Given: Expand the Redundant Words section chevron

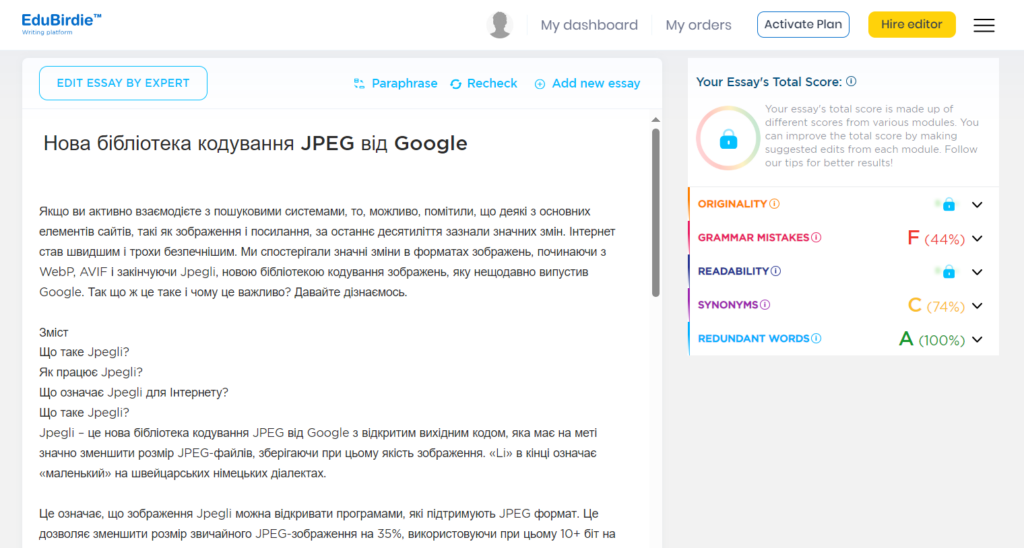Looking at the screenshot, I should click(977, 340).
